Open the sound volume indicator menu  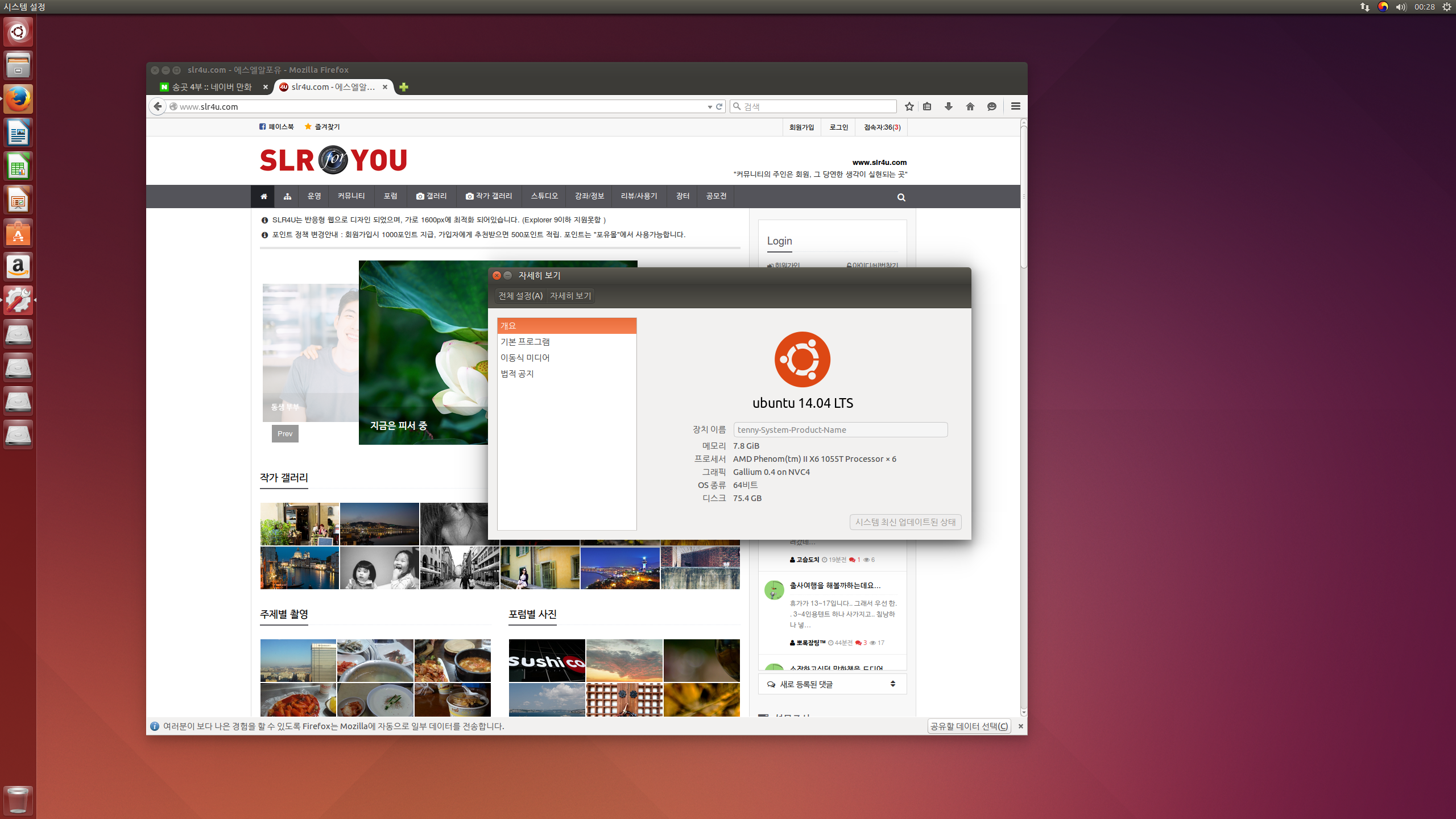[1401, 7]
